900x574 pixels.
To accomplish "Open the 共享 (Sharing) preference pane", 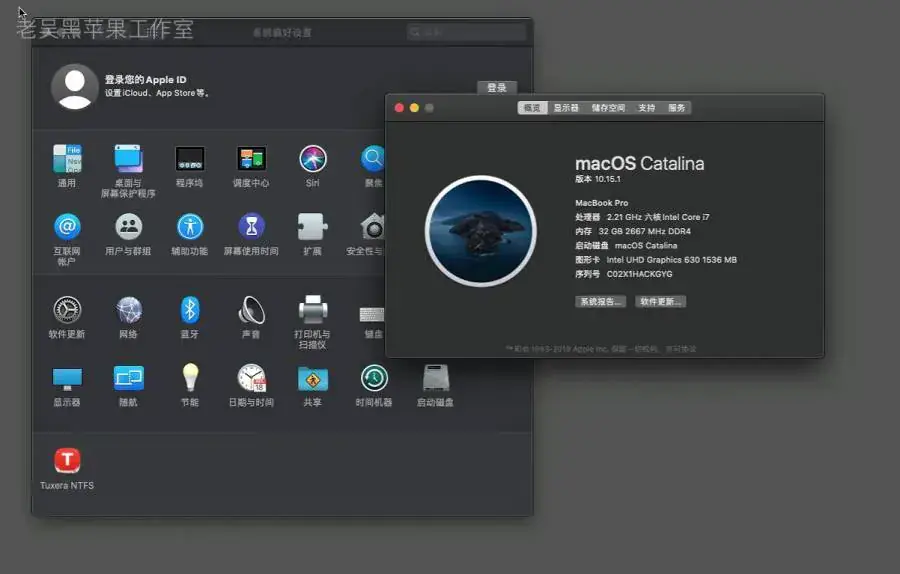I will [x=313, y=379].
